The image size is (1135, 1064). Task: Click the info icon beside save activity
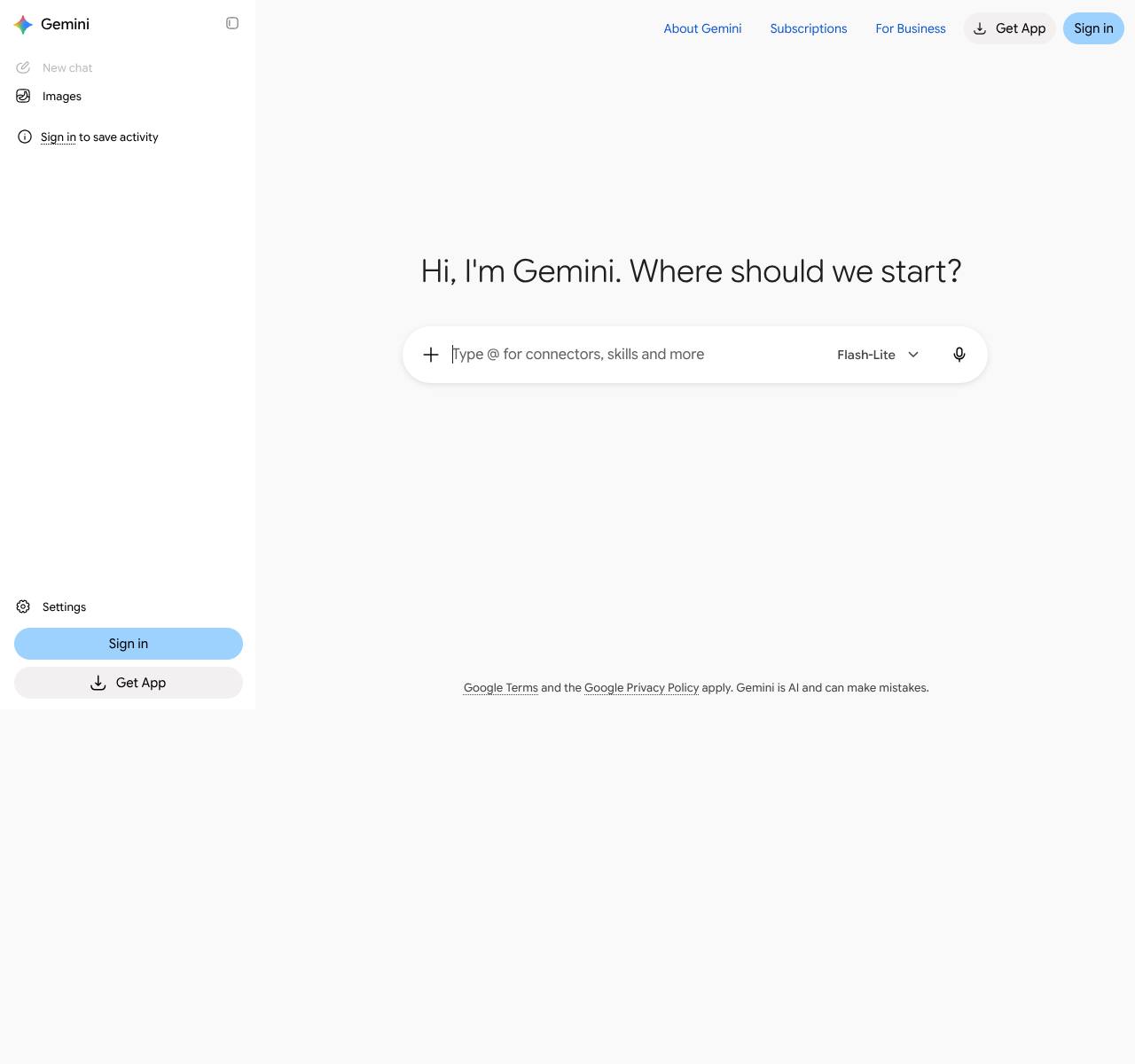click(x=25, y=137)
